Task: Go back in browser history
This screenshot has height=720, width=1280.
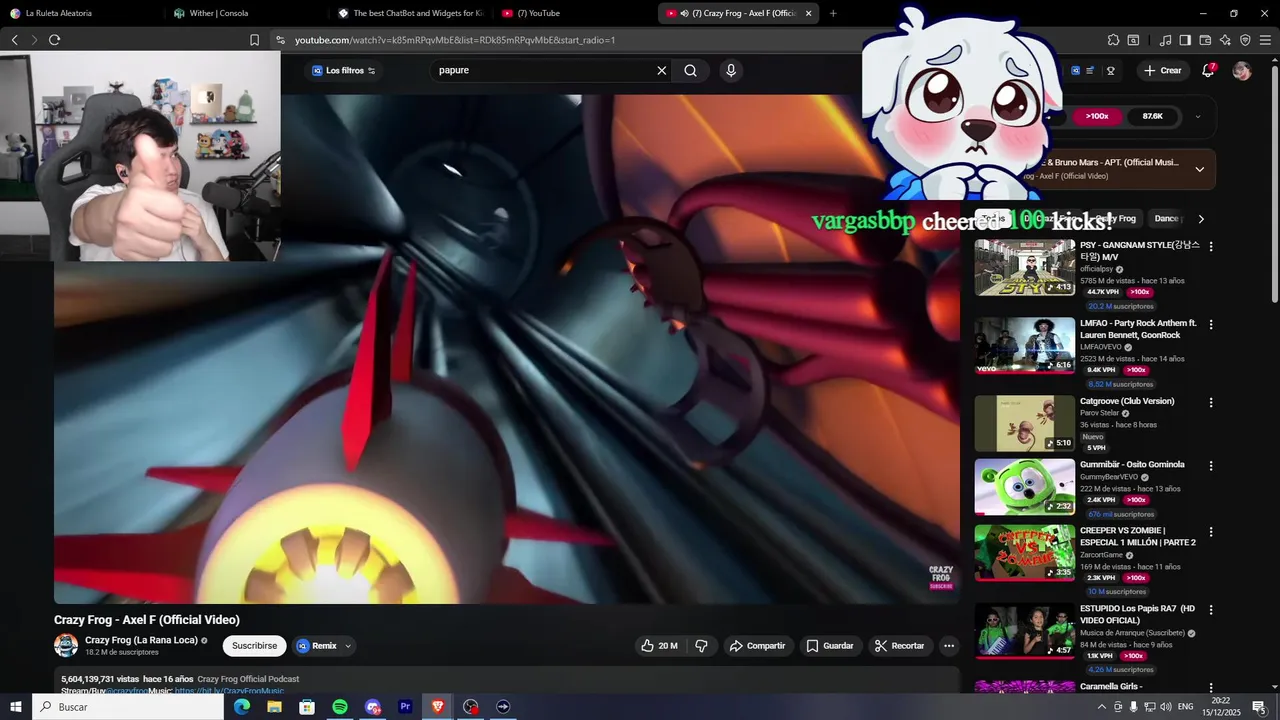Action: 15,40
